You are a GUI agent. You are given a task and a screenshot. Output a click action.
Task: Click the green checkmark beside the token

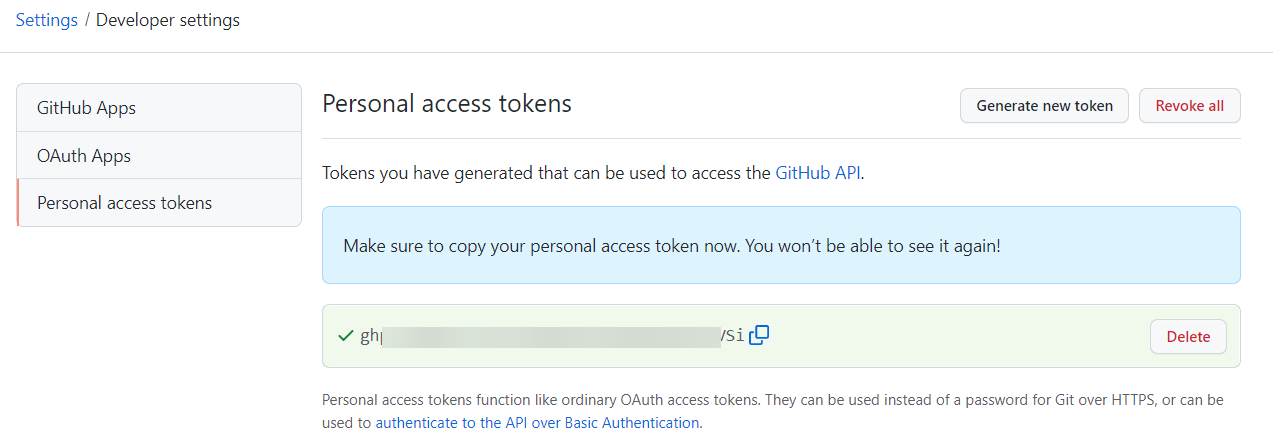tap(345, 335)
